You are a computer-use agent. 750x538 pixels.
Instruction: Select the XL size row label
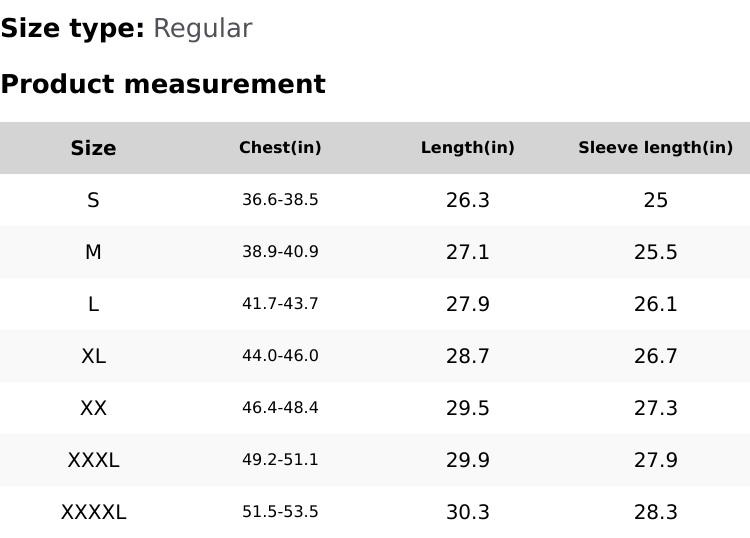(x=93, y=356)
